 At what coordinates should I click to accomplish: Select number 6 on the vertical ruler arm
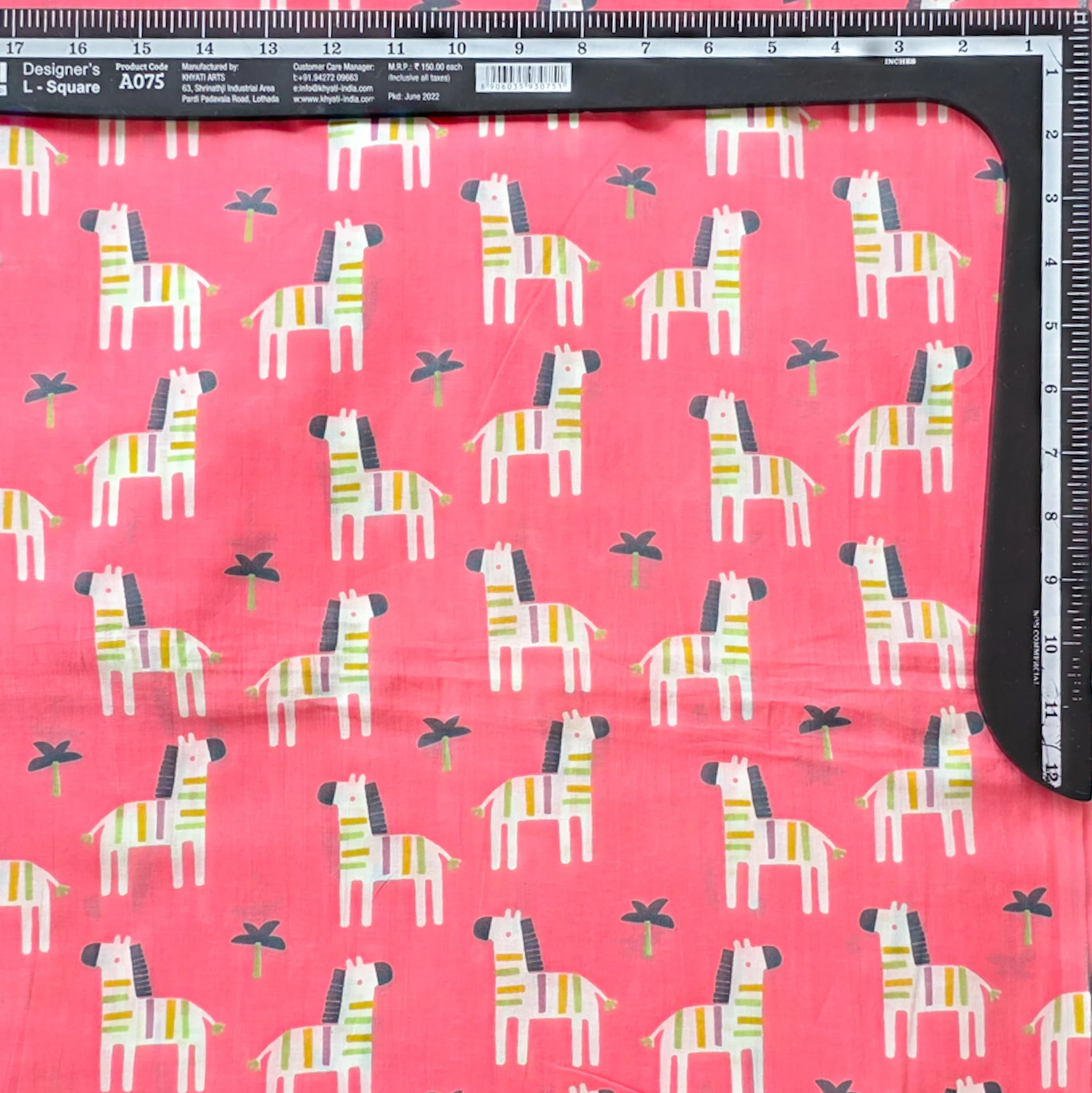[1051, 389]
